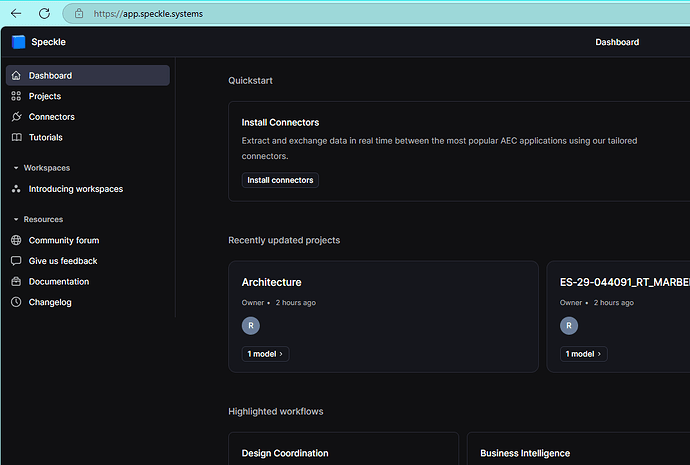The image size is (690, 465).
Task: Click chevron on ES-29-044091's 1 model button
Action: tap(599, 354)
